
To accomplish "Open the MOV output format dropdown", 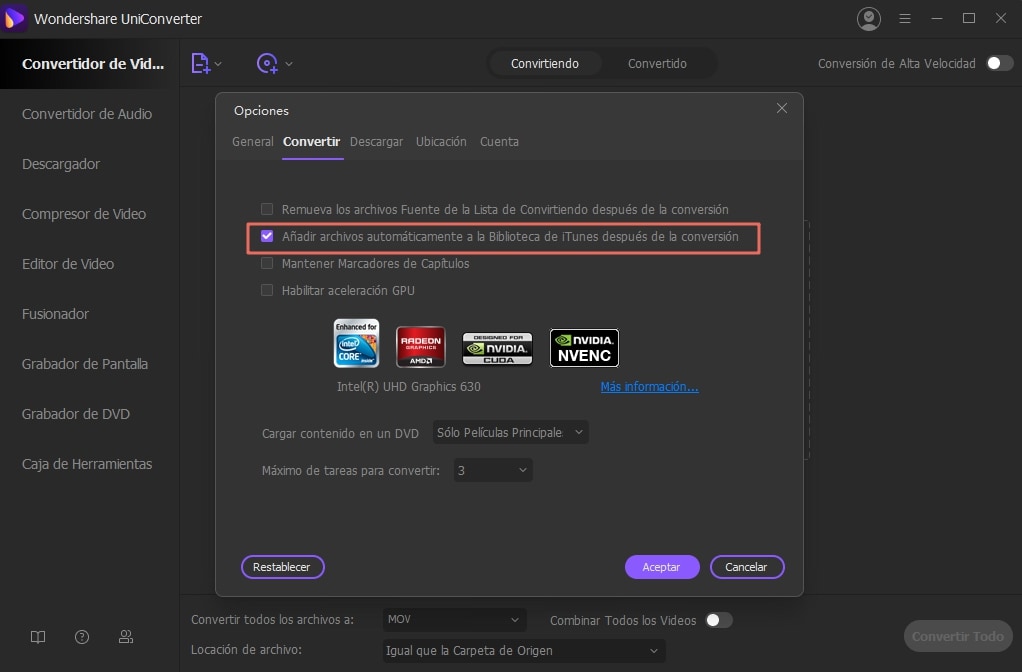I will tap(454, 619).
